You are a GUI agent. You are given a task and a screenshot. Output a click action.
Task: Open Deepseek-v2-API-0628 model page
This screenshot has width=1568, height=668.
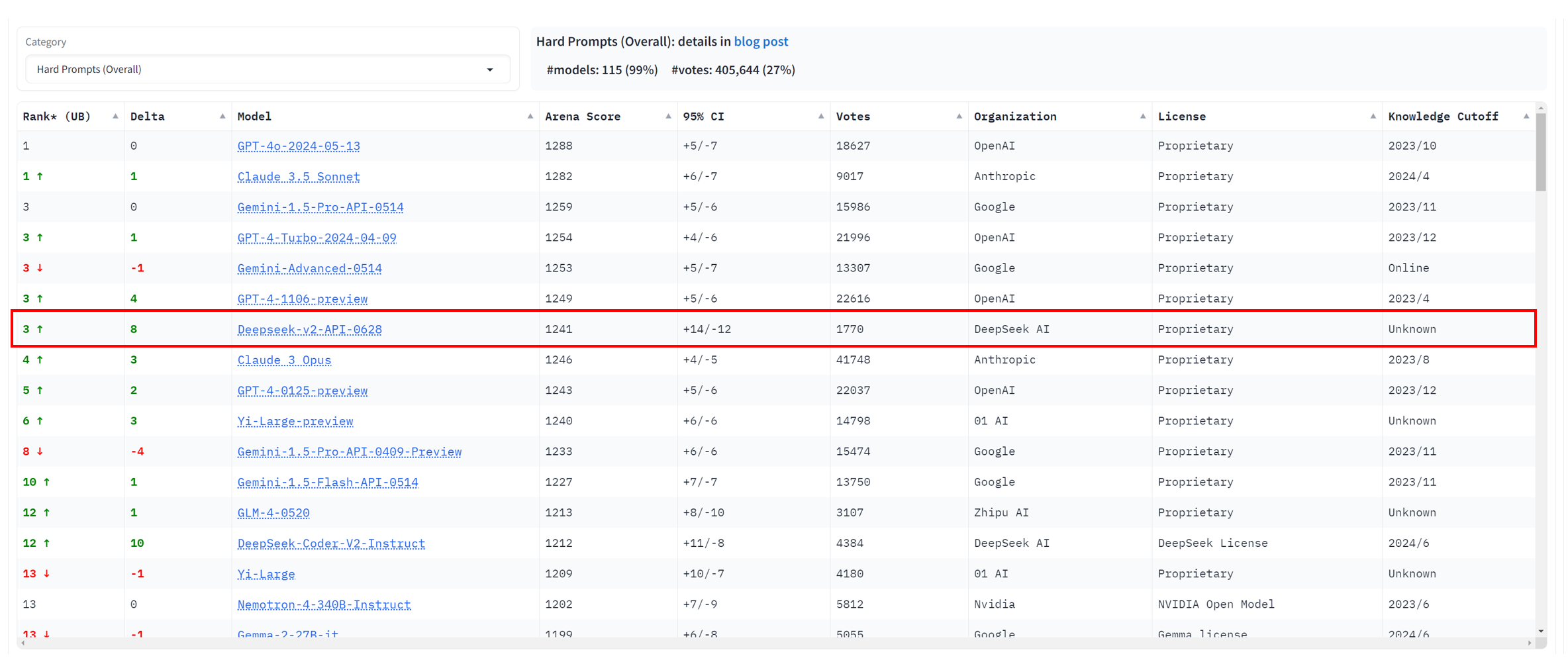tap(309, 330)
